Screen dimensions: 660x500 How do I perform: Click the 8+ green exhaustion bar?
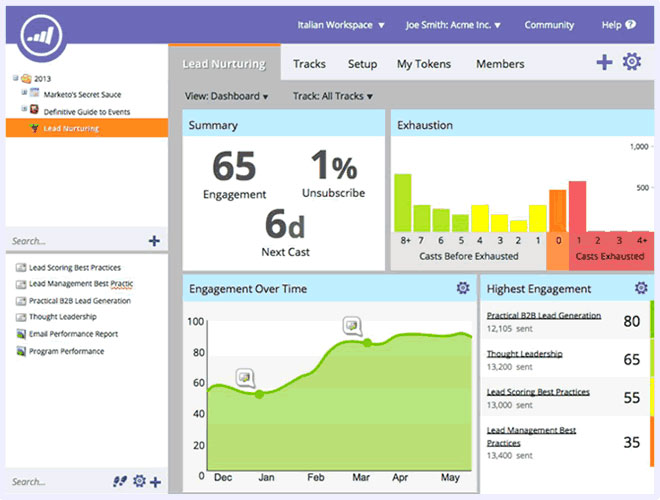click(403, 202)
